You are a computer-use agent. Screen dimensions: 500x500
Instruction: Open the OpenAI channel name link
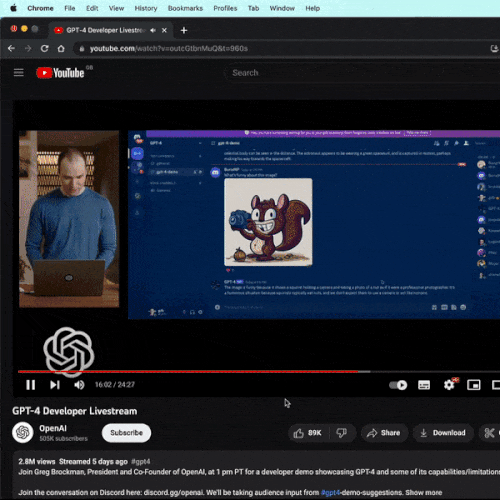click(x=53, y=428)
